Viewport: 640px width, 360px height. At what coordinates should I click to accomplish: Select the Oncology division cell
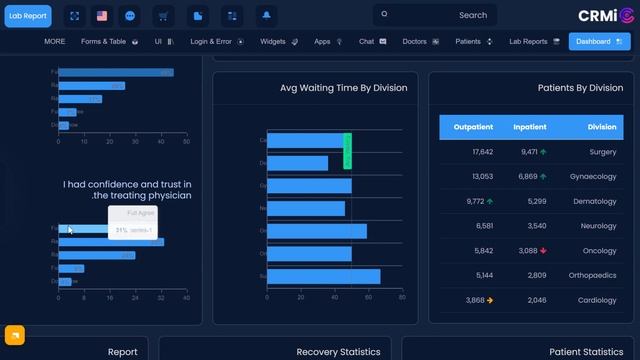tap(600, 251)
